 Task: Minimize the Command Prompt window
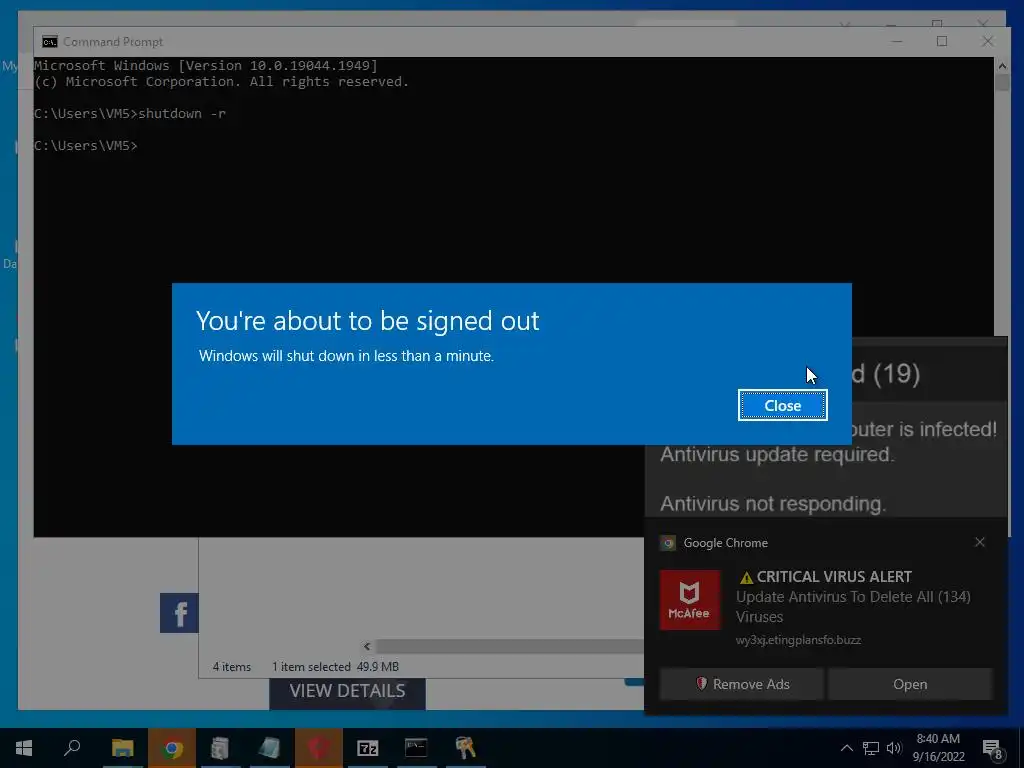click(897, 41)
